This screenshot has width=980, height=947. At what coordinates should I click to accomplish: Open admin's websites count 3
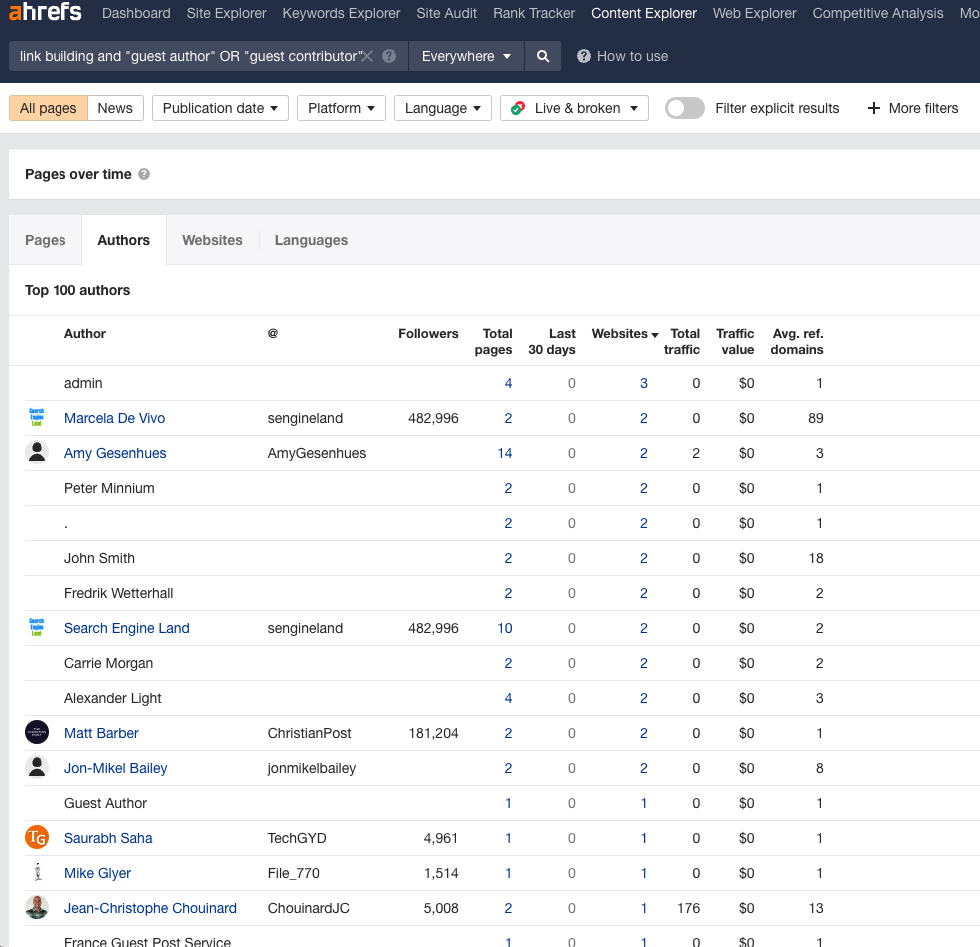pyautogui.click(x=644, y=383)
